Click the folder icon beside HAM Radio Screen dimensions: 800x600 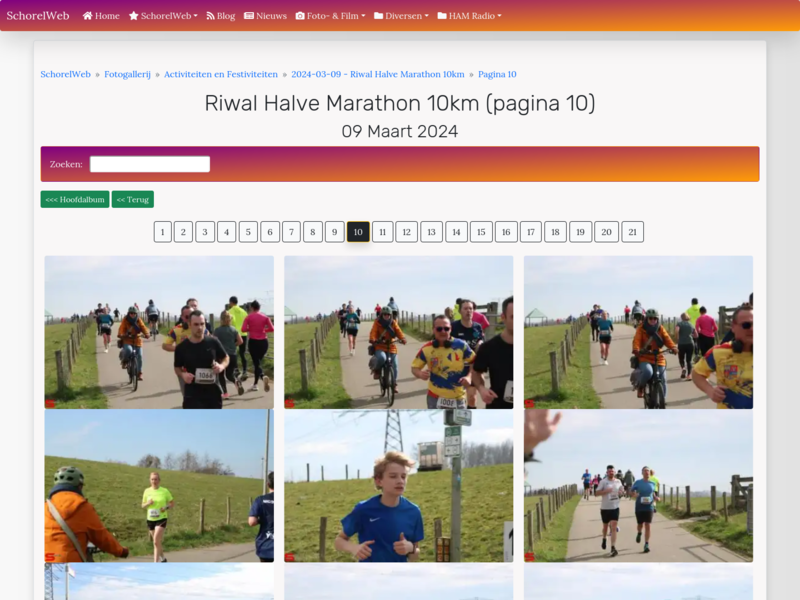442,16
